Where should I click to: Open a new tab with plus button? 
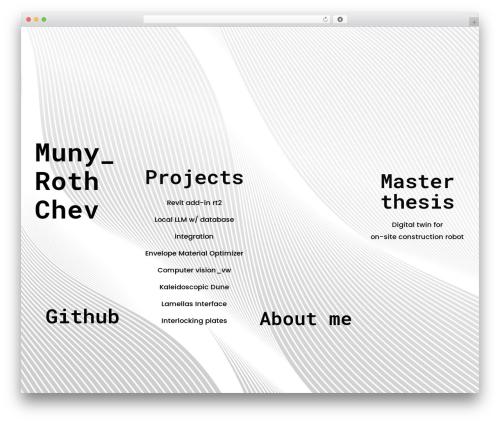point(474,22)
